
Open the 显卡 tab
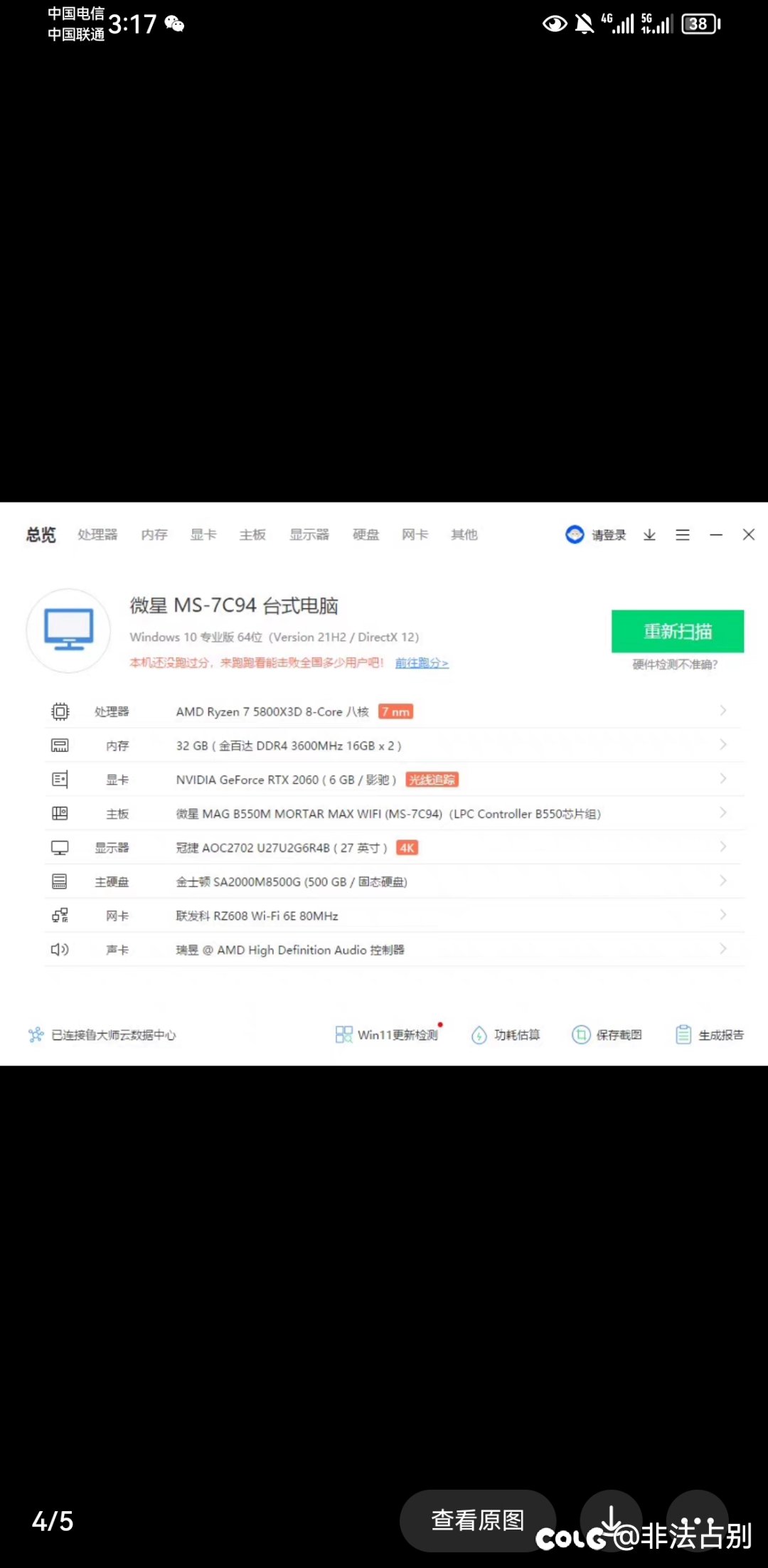coord(203,534)
